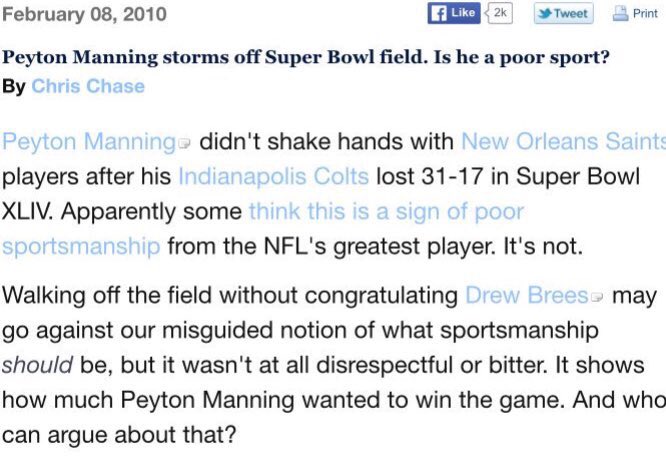Open the 'think this is a sign of poor' link

pos(386,212)
